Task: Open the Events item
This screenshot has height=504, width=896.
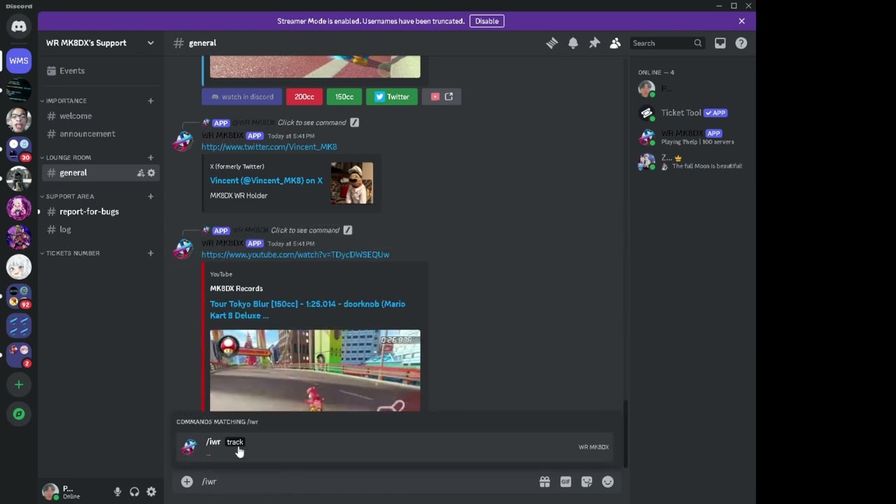Action: pos(100,71)
